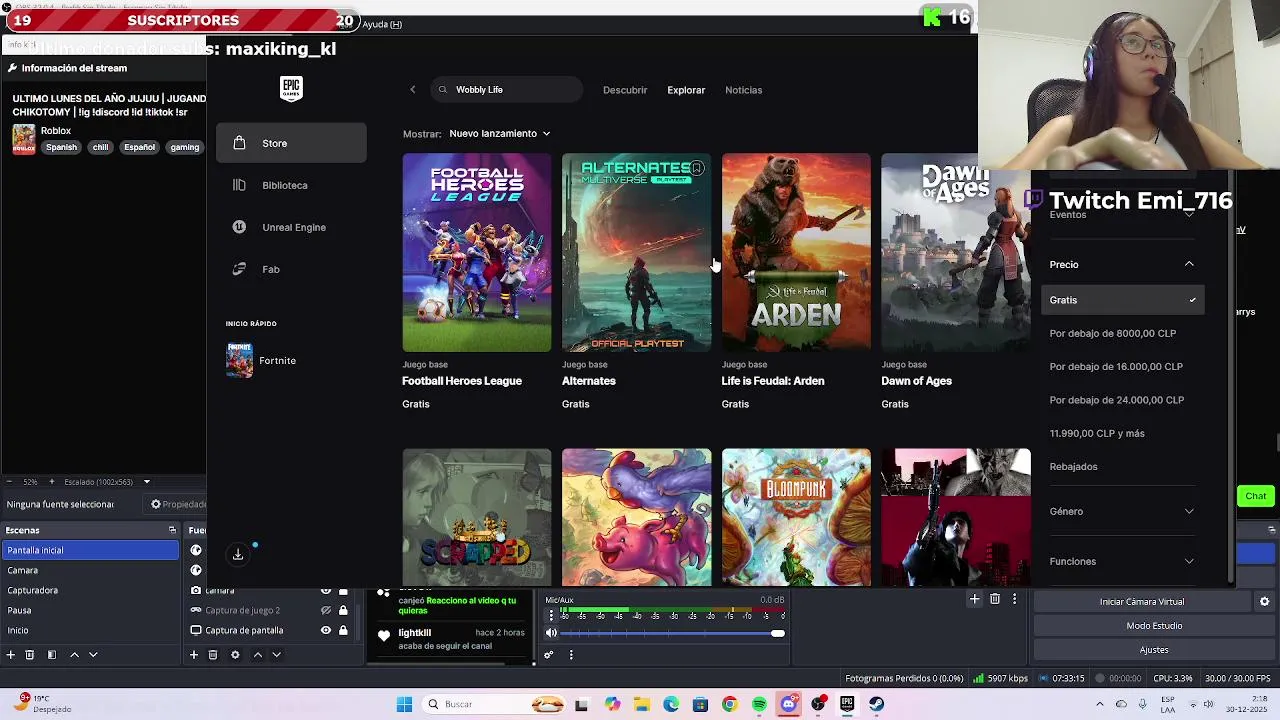Undock the Escenas panel
This screenshot has width=1280, height=720.
pyautogui.click(x=172, y=530)
